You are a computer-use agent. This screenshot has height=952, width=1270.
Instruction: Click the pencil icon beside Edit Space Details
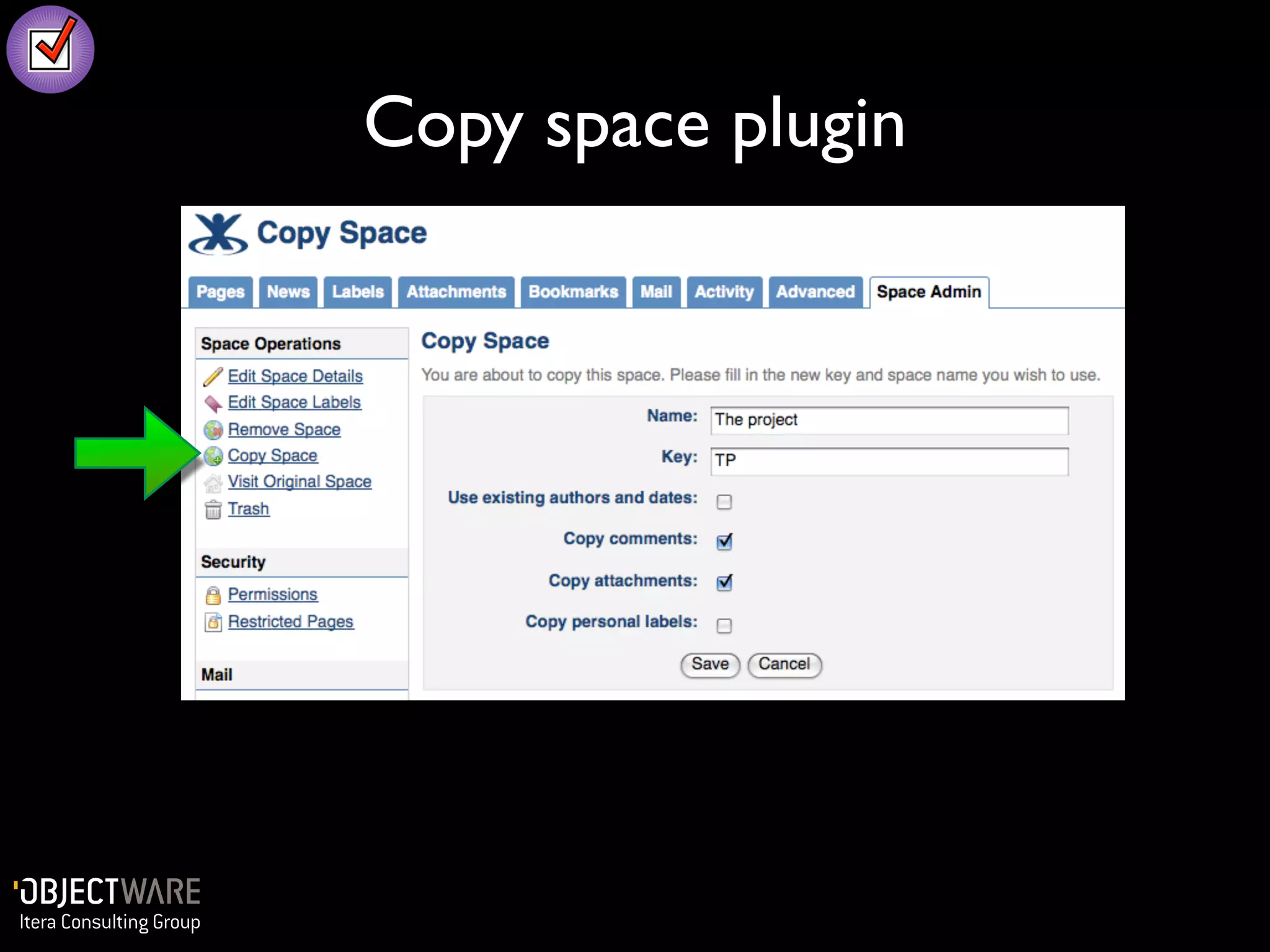click(x=213, y=376)
